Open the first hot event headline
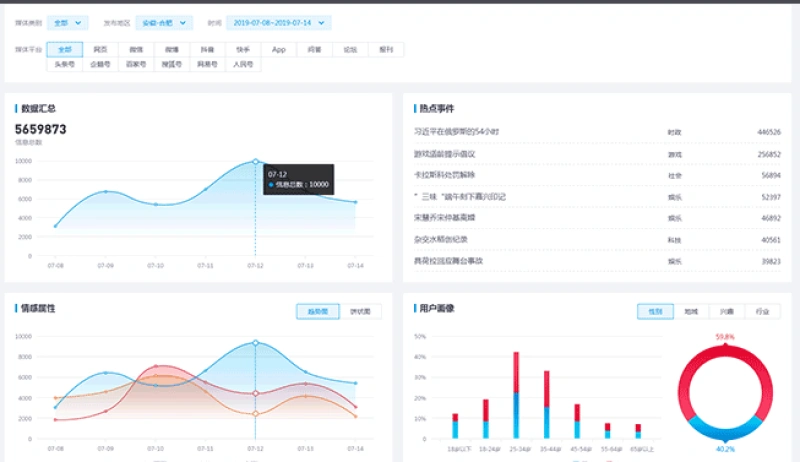Image resolution: width=800 pixels, height=462 pixels. (456, 132)
